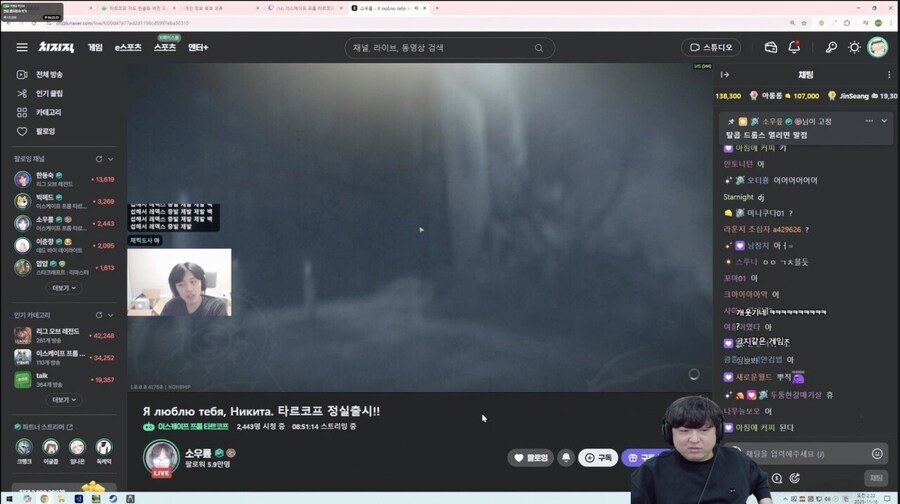Screen dimensions: 900x504
Task: Open 한동숙 channel in following list
Action: point(64,179)
